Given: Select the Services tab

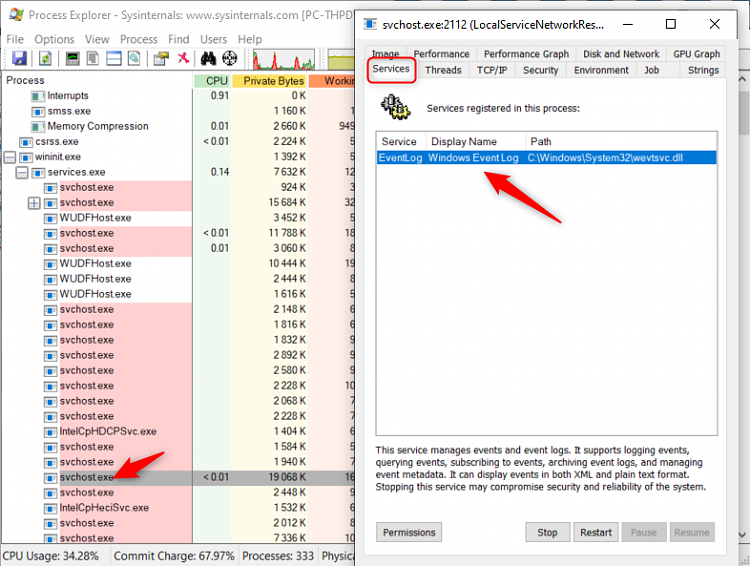Looking at the screenshot, I should [x=391, y=69].
